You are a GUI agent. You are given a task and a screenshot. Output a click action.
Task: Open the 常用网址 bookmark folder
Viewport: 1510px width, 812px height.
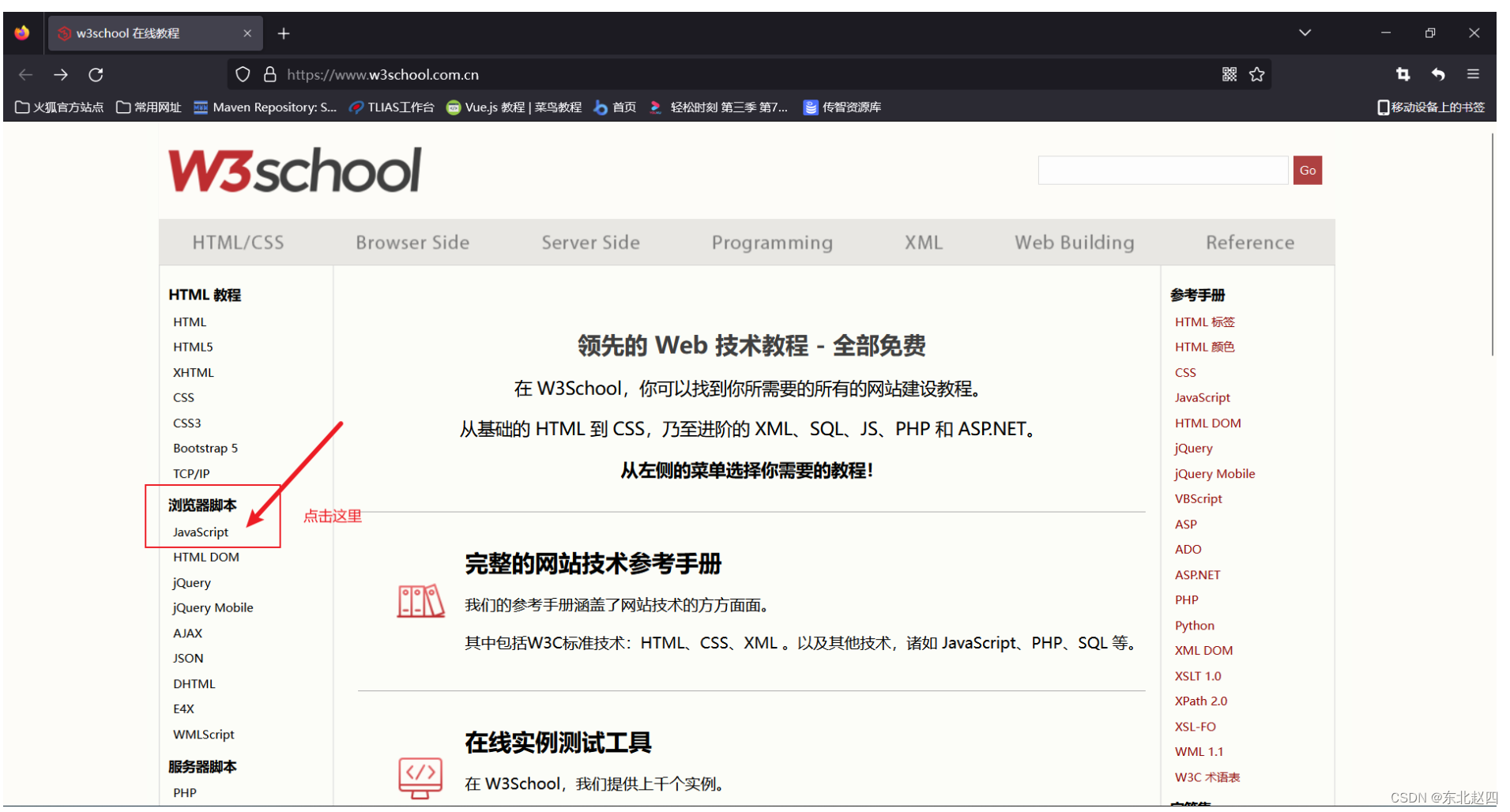(149, 107)
